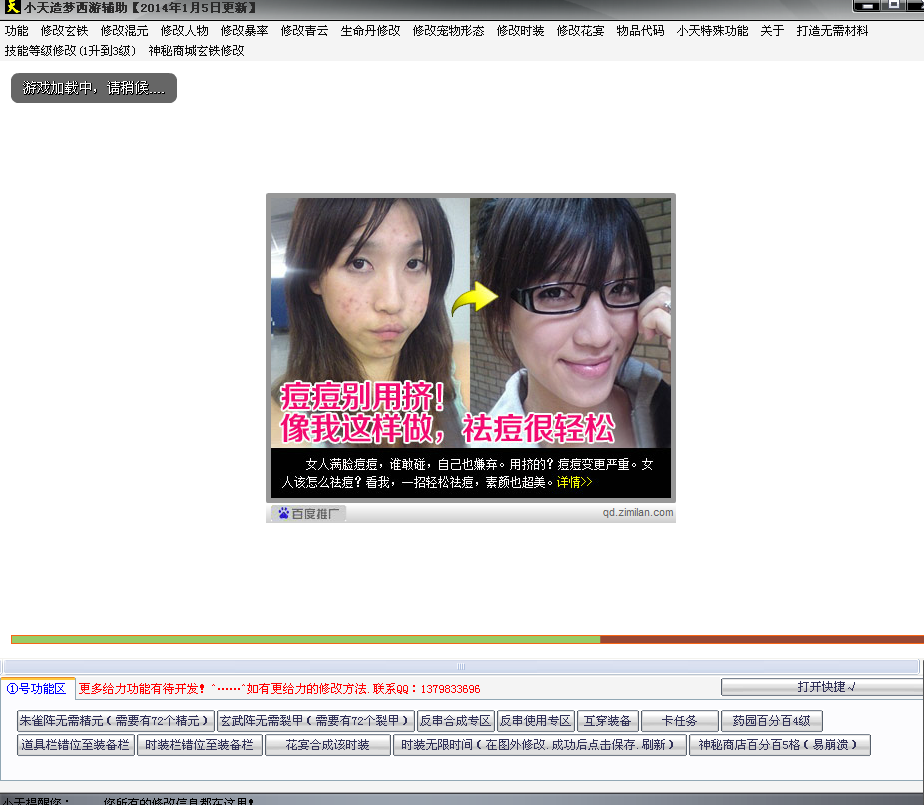Click the app logo icon in title bar
This screenshot has height=805, width=924.
12,7
